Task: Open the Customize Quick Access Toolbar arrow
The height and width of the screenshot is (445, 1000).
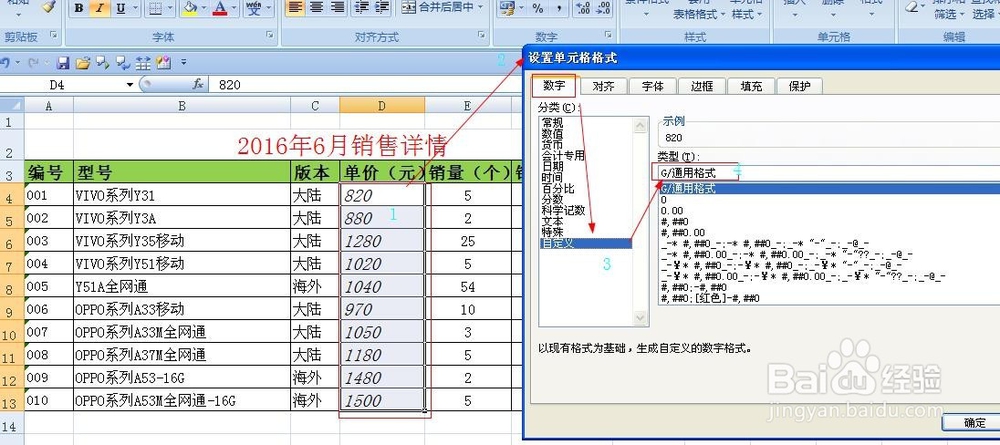Action: (x=184, y=62)
